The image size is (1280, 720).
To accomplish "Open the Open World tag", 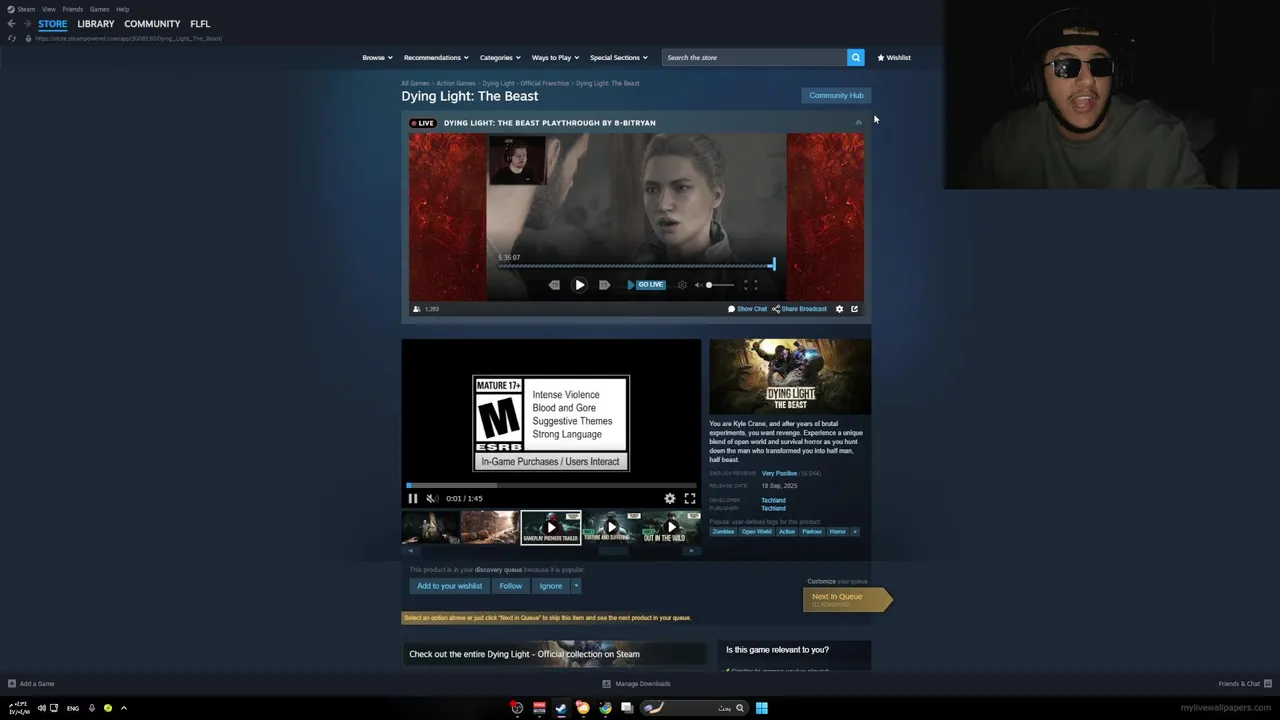I will [756, 532].
